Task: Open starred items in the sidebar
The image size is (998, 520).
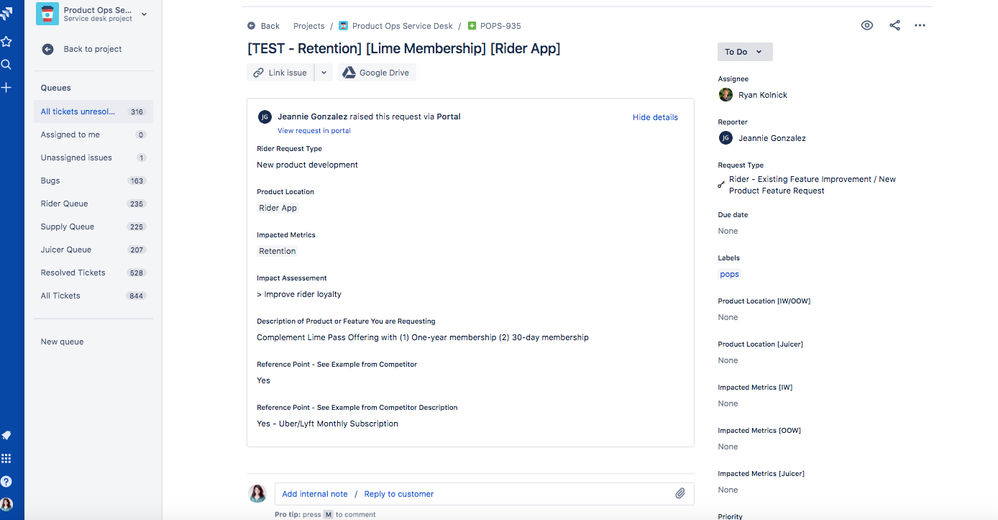Action: tap(6, 41)
